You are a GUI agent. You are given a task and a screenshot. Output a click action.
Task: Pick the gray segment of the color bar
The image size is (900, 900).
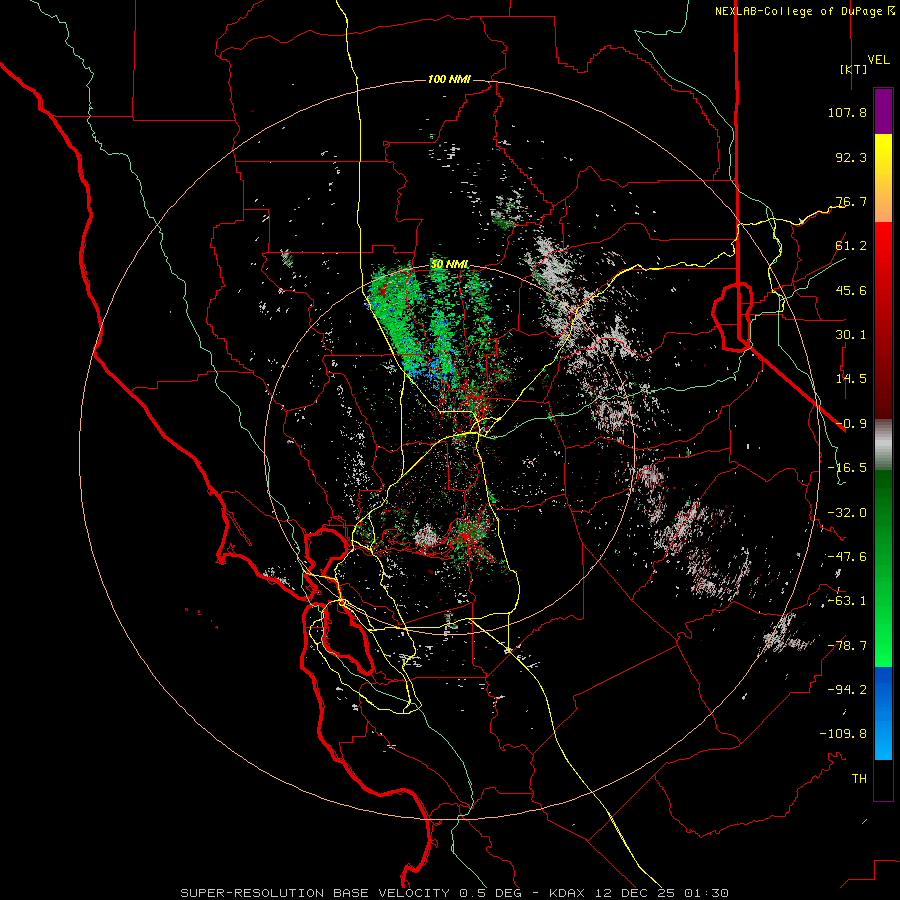point(883,443)
